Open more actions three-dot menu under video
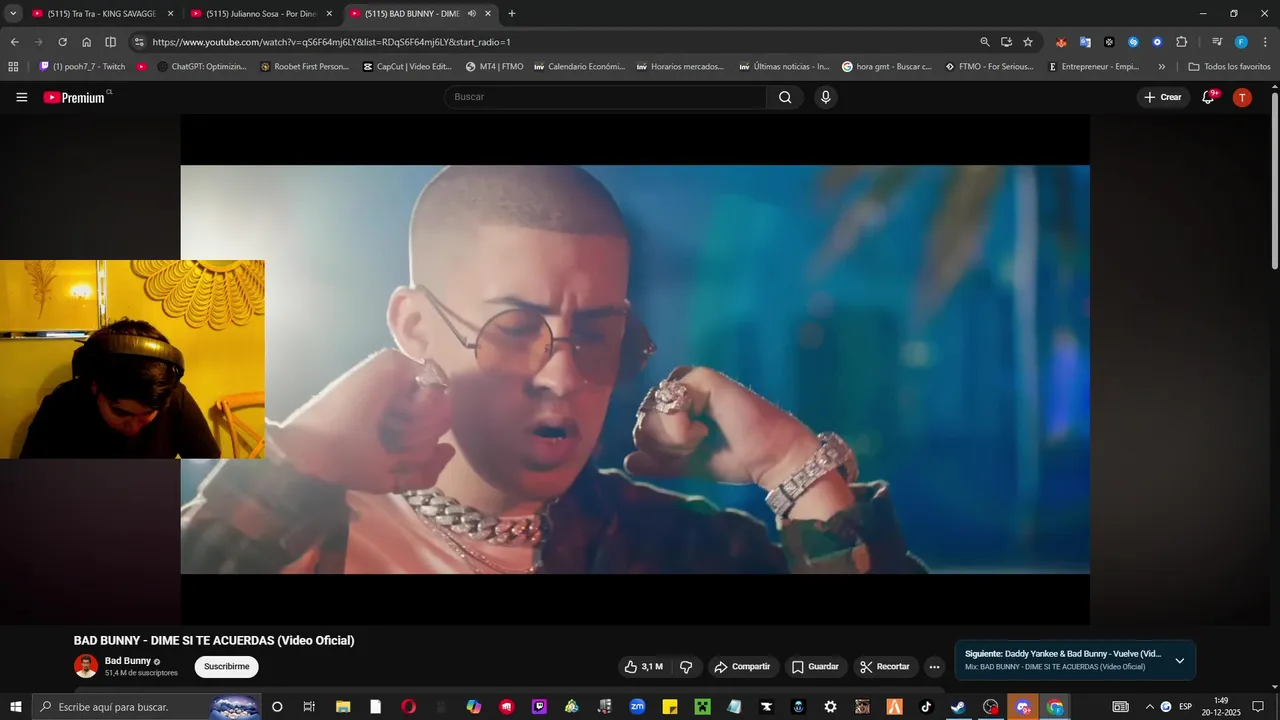This screenshot has width=1280, height=720. pos(934,667)
